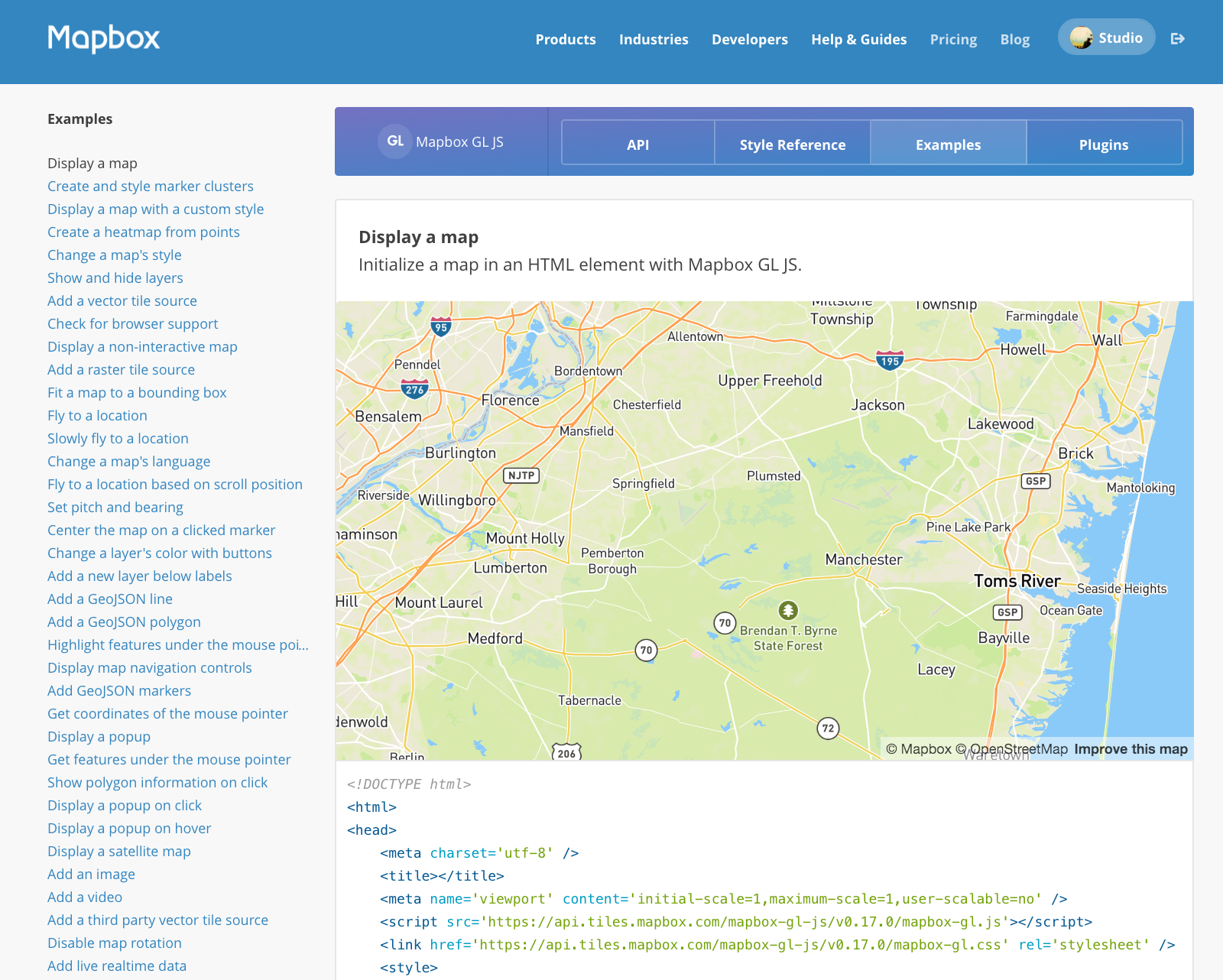Click the Brendan T. Byrne forest park icon
Screen dimensions: 1223x980
click(788, 610)
